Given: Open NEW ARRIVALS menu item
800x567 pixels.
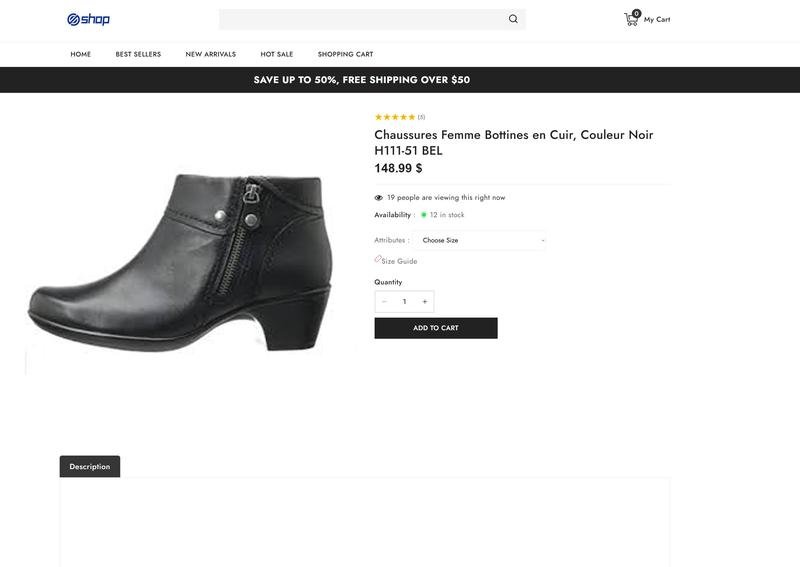Looking at the screenshot, I should [x=211, y=54].
